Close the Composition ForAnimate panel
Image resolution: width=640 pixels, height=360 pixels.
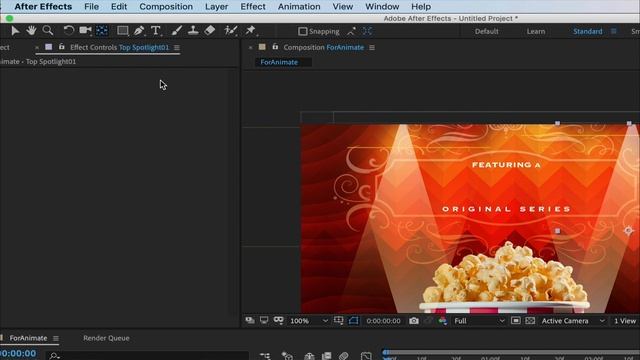pyautogui.click(x=250, y=48)
